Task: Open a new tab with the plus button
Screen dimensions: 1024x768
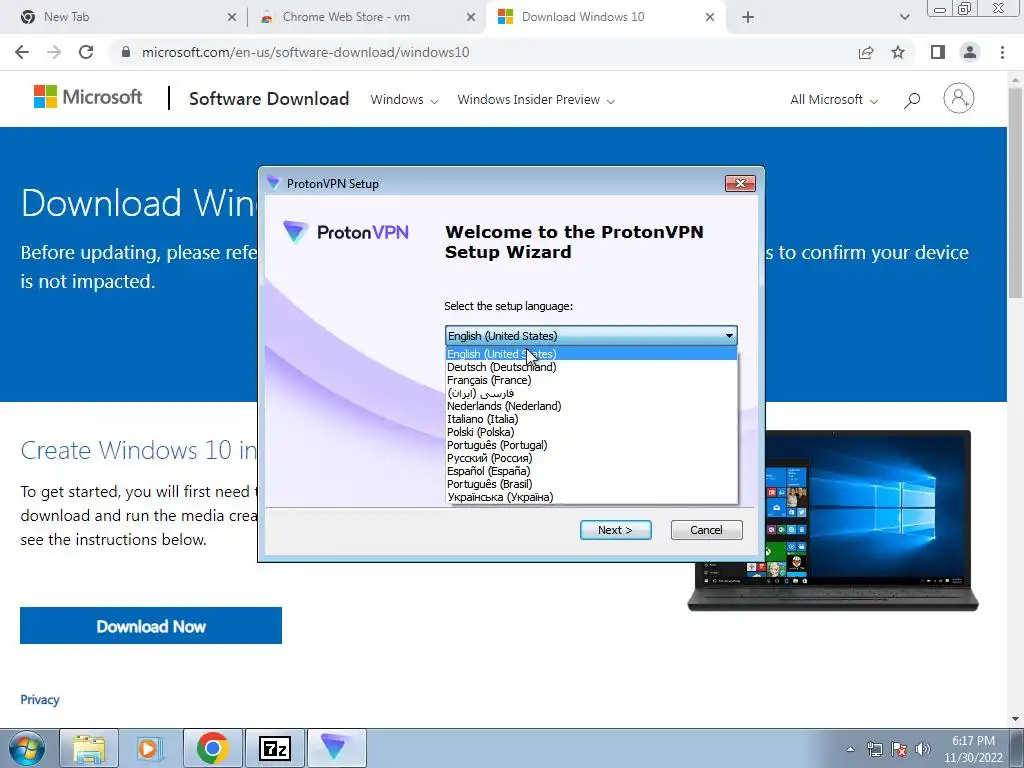Action: pyautogui.click(x=748, y=17)
